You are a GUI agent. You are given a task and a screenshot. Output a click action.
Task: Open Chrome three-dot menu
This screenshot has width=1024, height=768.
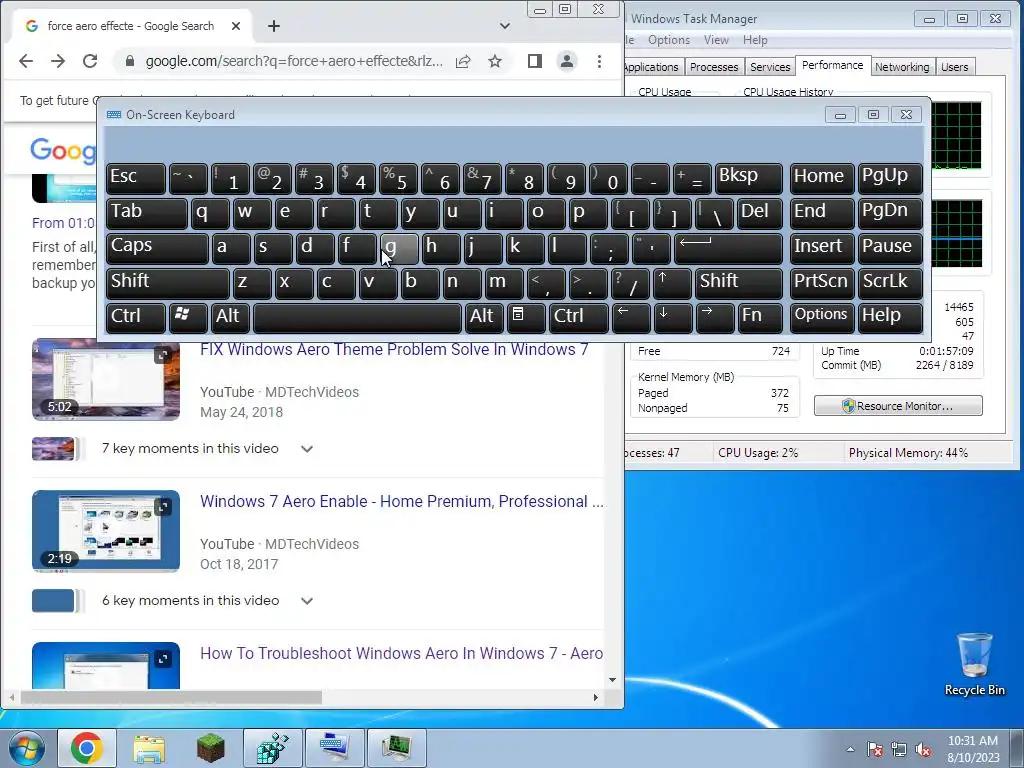click(x=599, y=61)
